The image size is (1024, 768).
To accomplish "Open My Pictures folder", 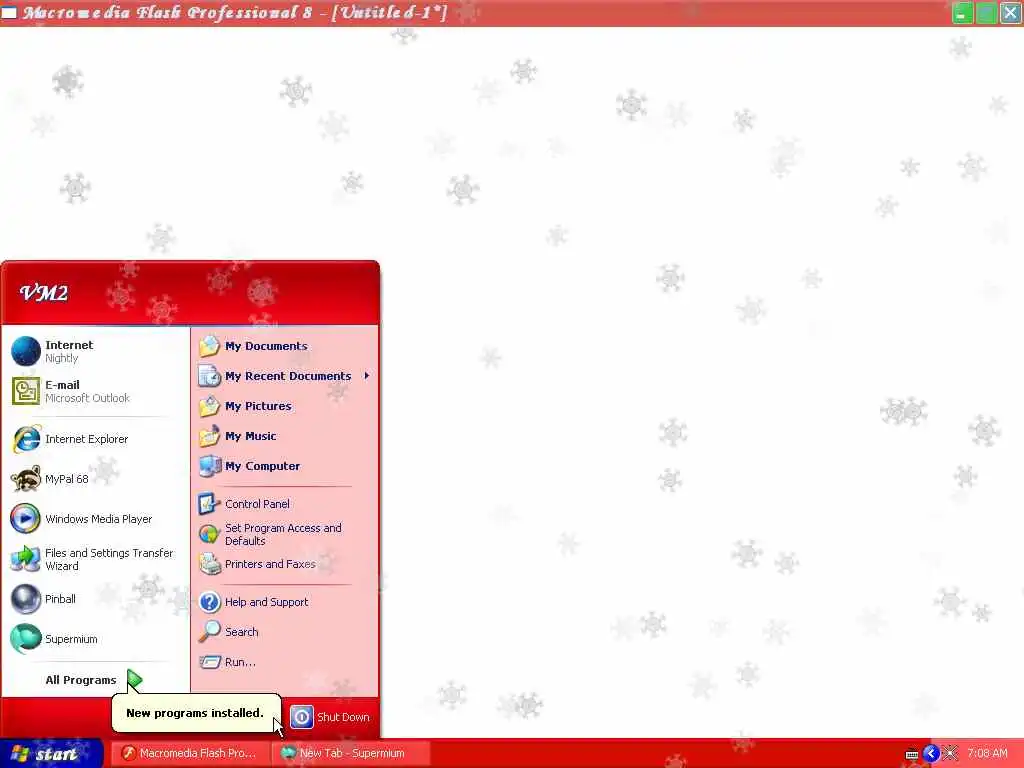I will click(285, 406).
